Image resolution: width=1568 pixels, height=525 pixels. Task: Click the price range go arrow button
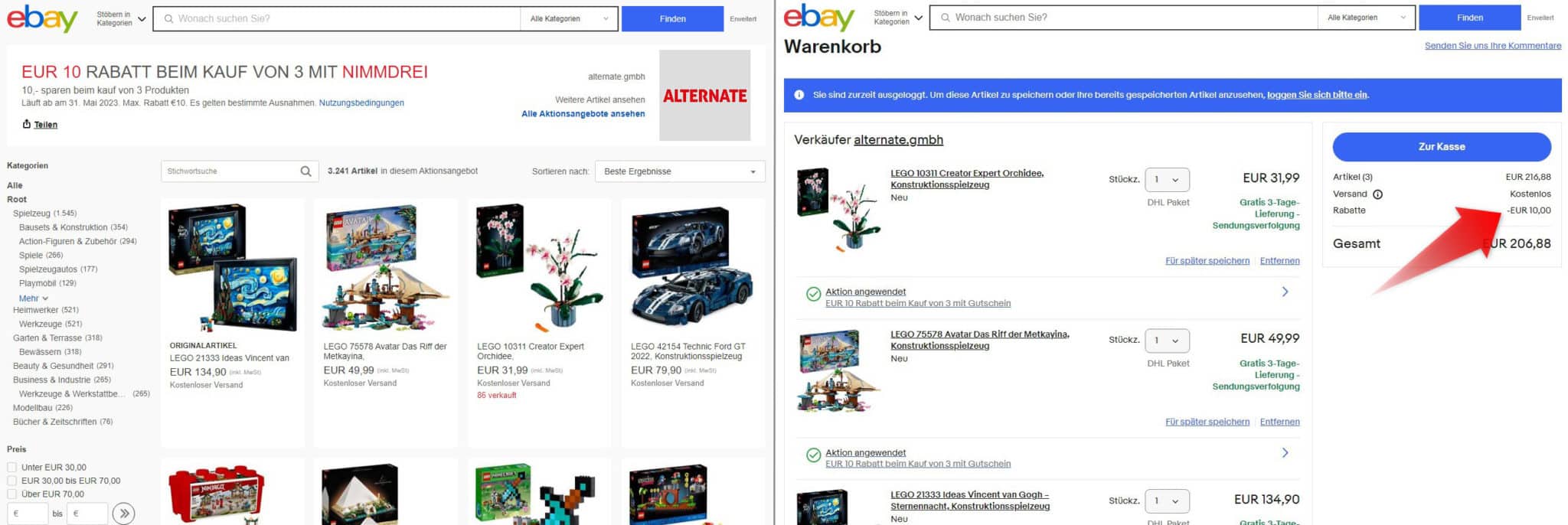point(123,514)
